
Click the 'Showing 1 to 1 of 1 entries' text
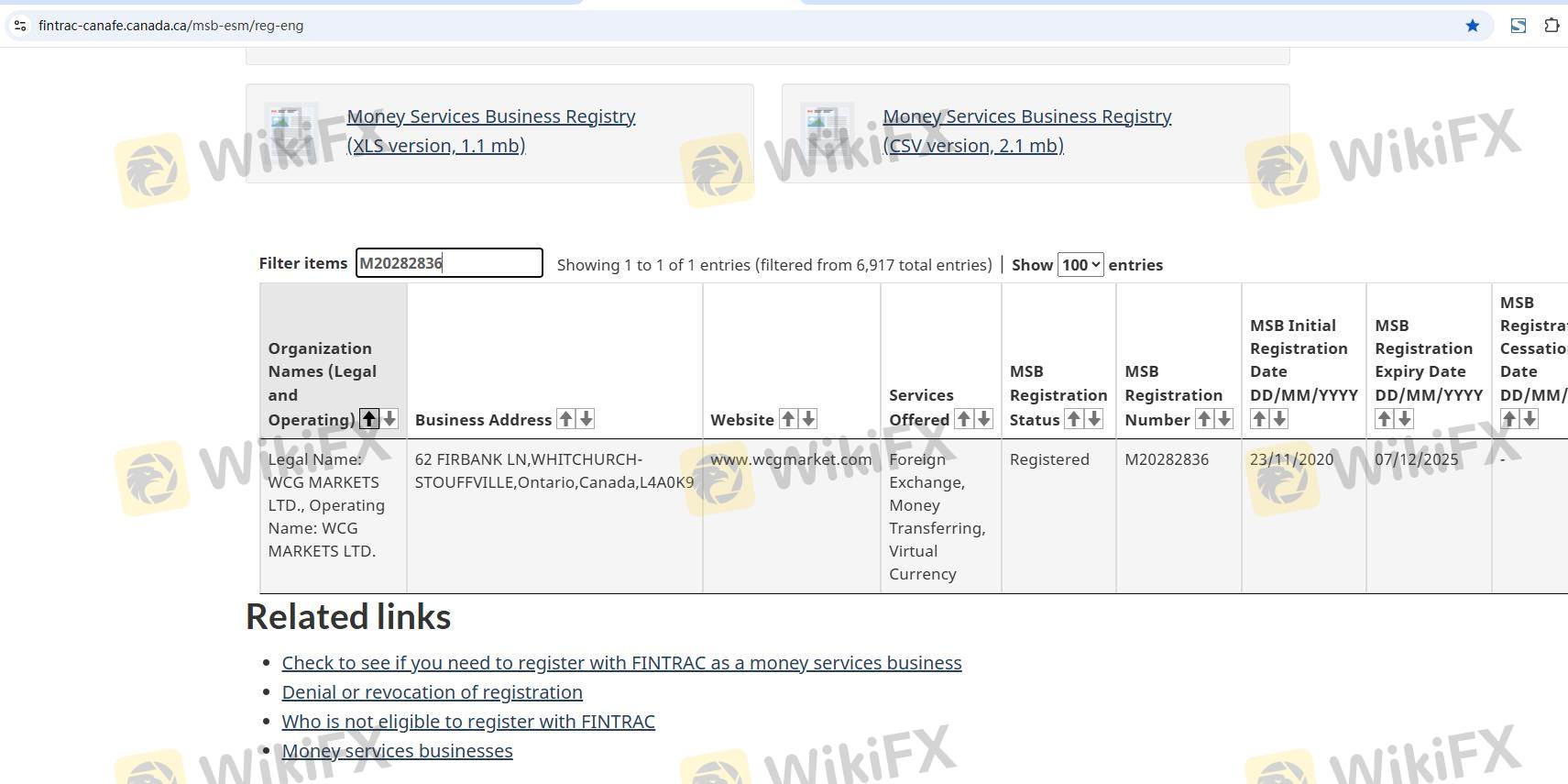(x=774, y=265)
